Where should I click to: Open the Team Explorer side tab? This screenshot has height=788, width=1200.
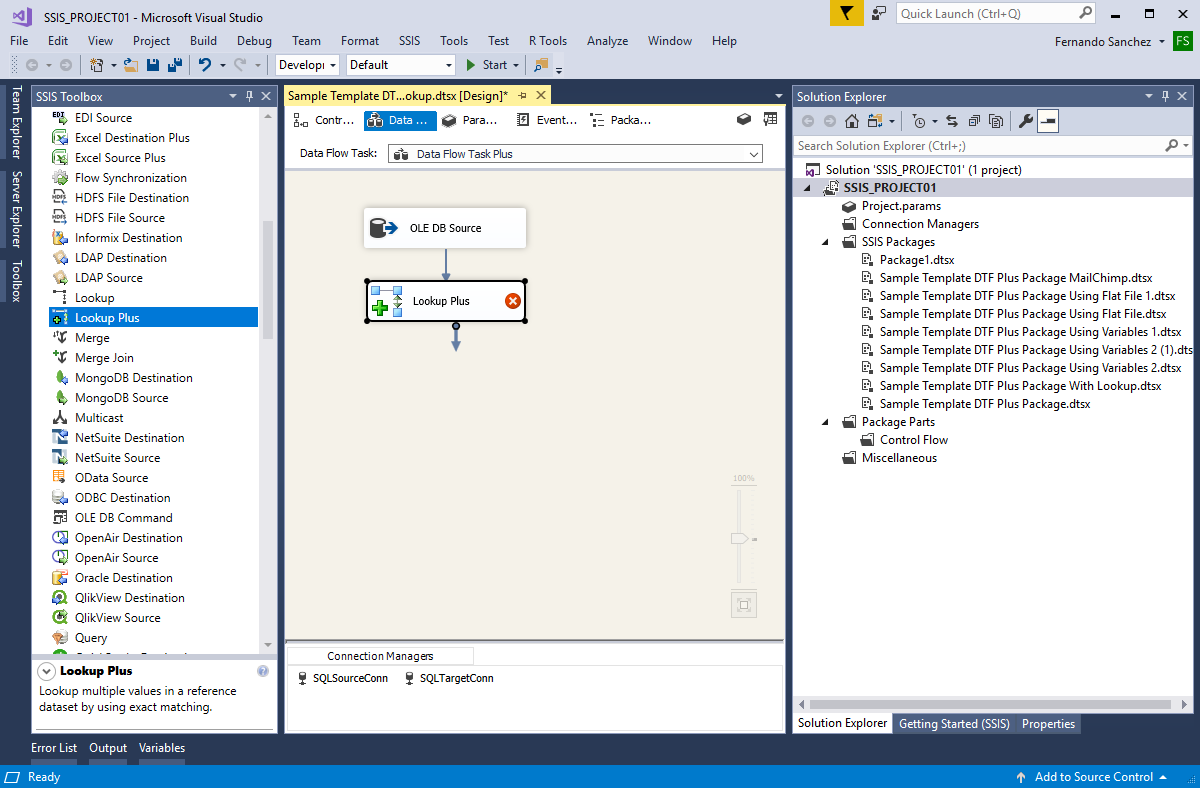16,122
